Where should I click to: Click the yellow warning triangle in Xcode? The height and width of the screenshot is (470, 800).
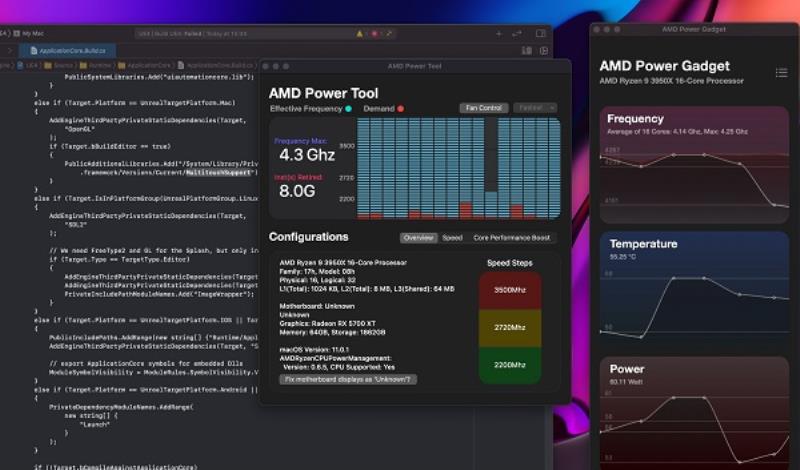(360, 34)
